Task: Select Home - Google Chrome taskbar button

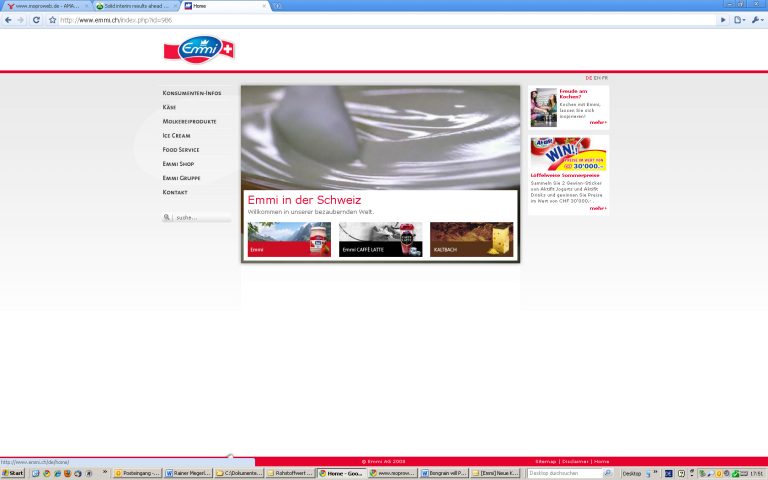Action: coord(341,473)
